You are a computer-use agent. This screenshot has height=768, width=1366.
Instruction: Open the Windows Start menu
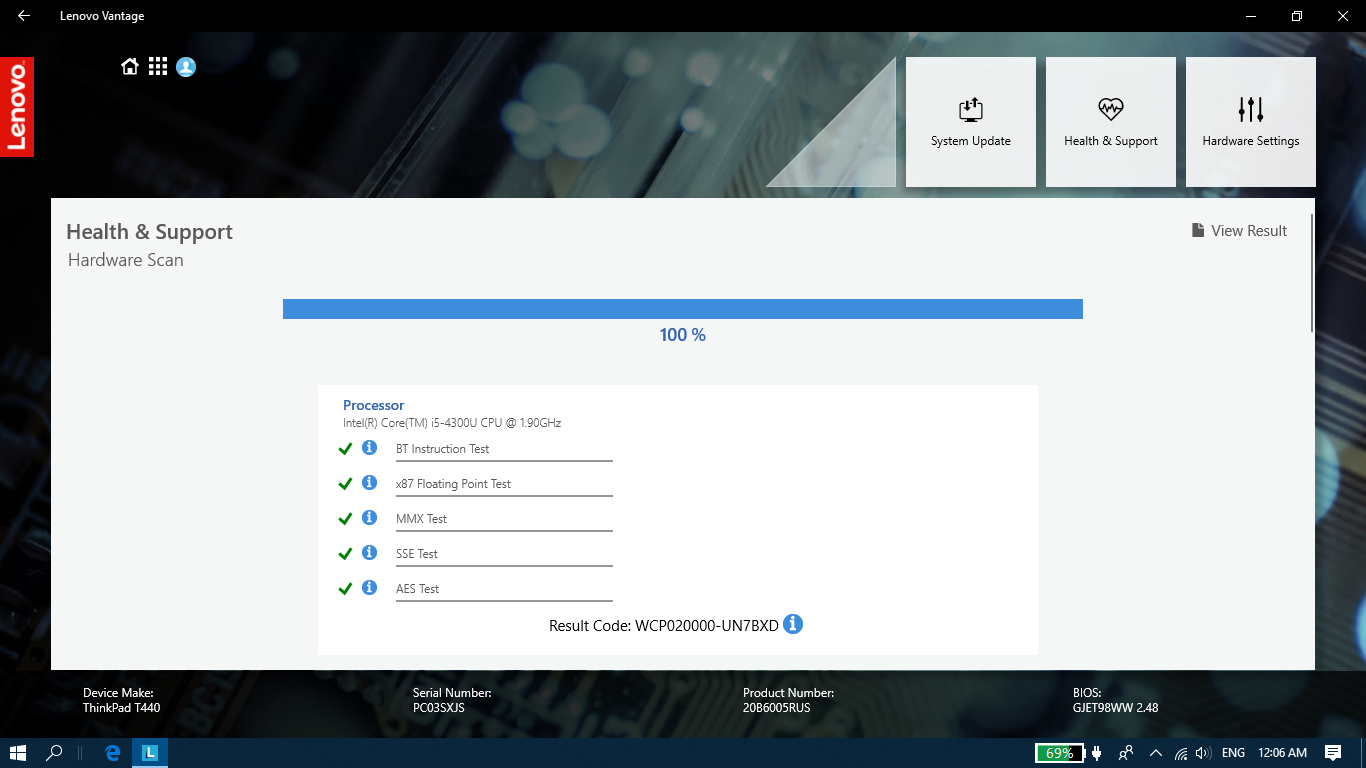click(18, 753)
